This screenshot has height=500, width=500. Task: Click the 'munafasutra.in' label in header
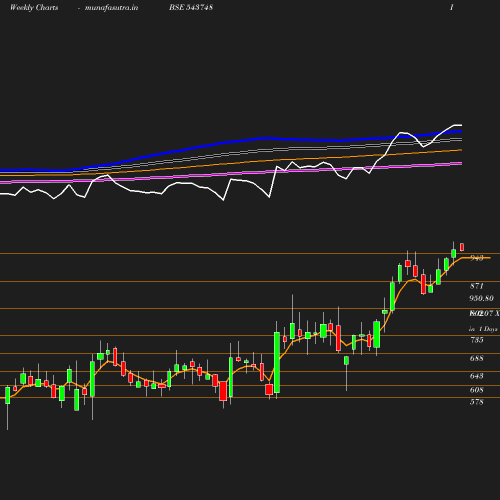point(111,8)
